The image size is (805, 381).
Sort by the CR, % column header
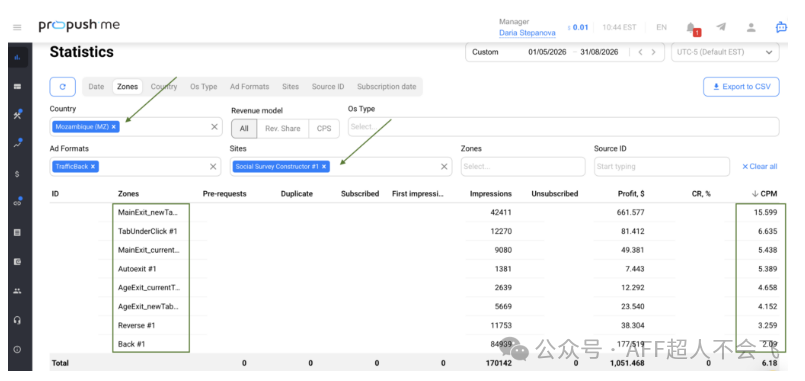(701, 194)
